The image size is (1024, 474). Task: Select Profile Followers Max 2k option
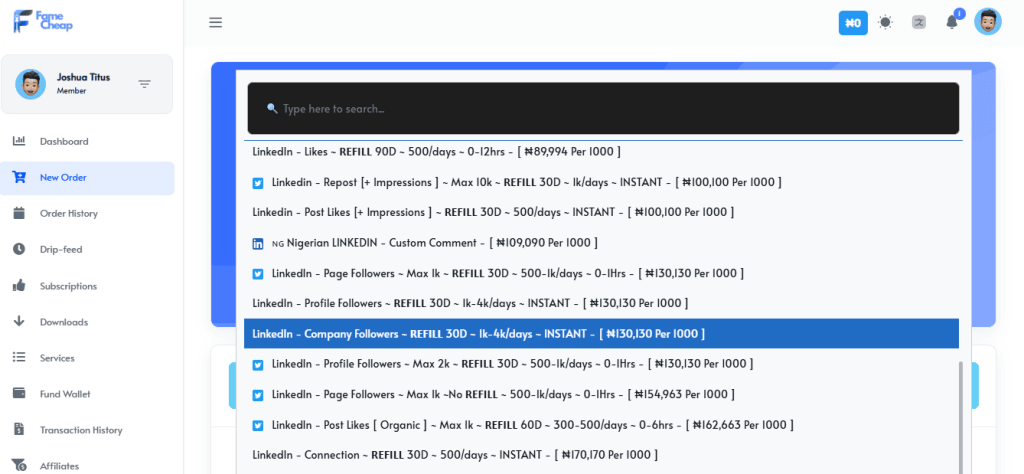click(601, 364)
